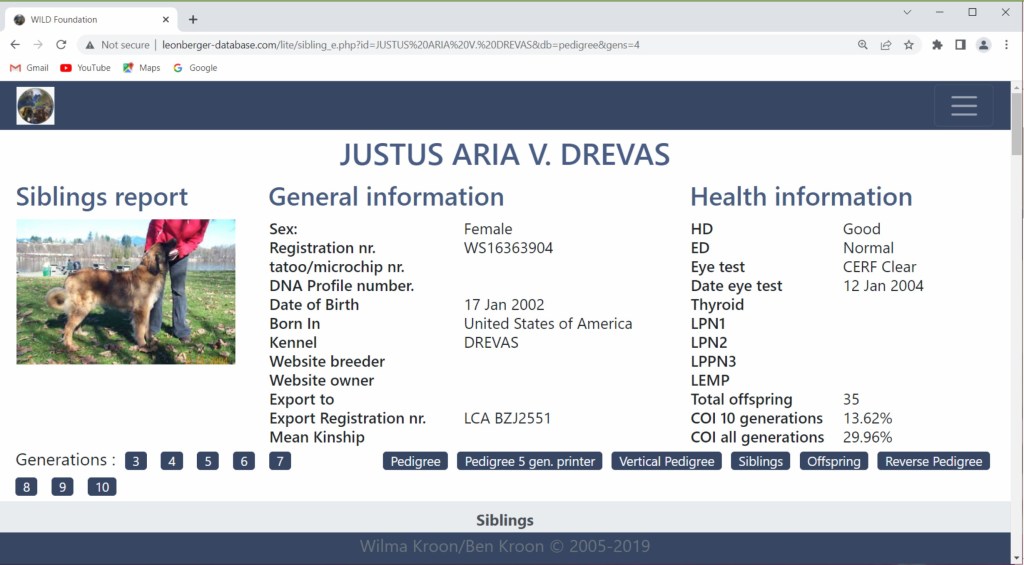1024x565 pixels.
Task: View the Offspring list
Action: 834,461
